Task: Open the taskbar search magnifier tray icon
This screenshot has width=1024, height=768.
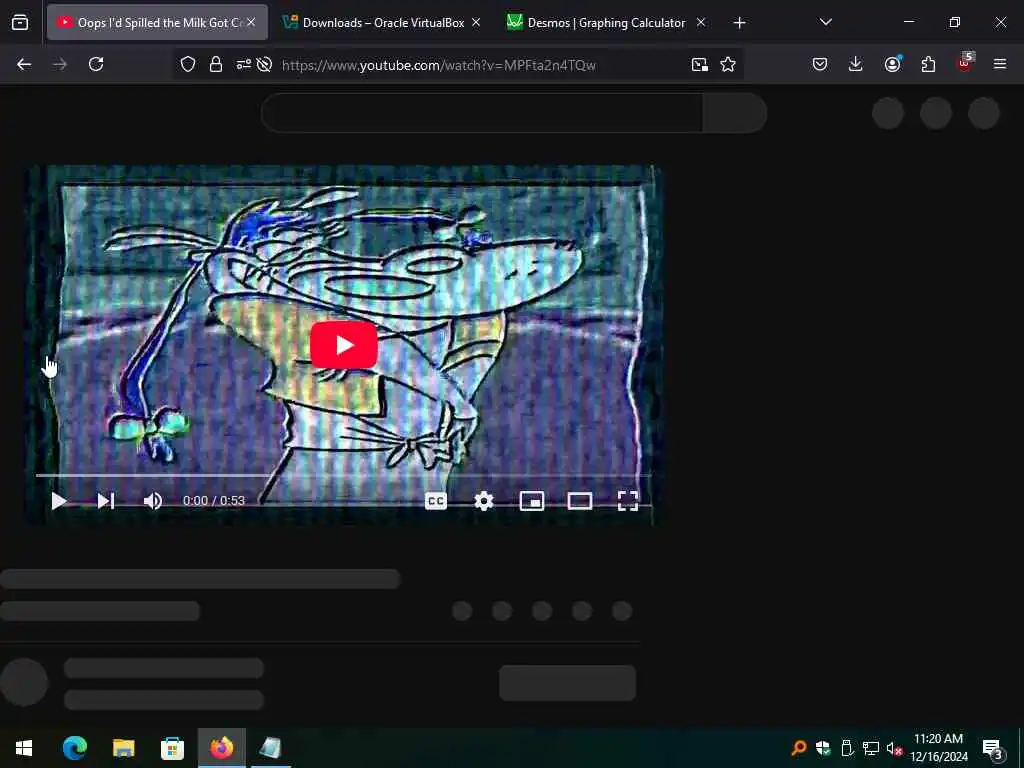Action: pyautogui.click(x=798, y=748)
